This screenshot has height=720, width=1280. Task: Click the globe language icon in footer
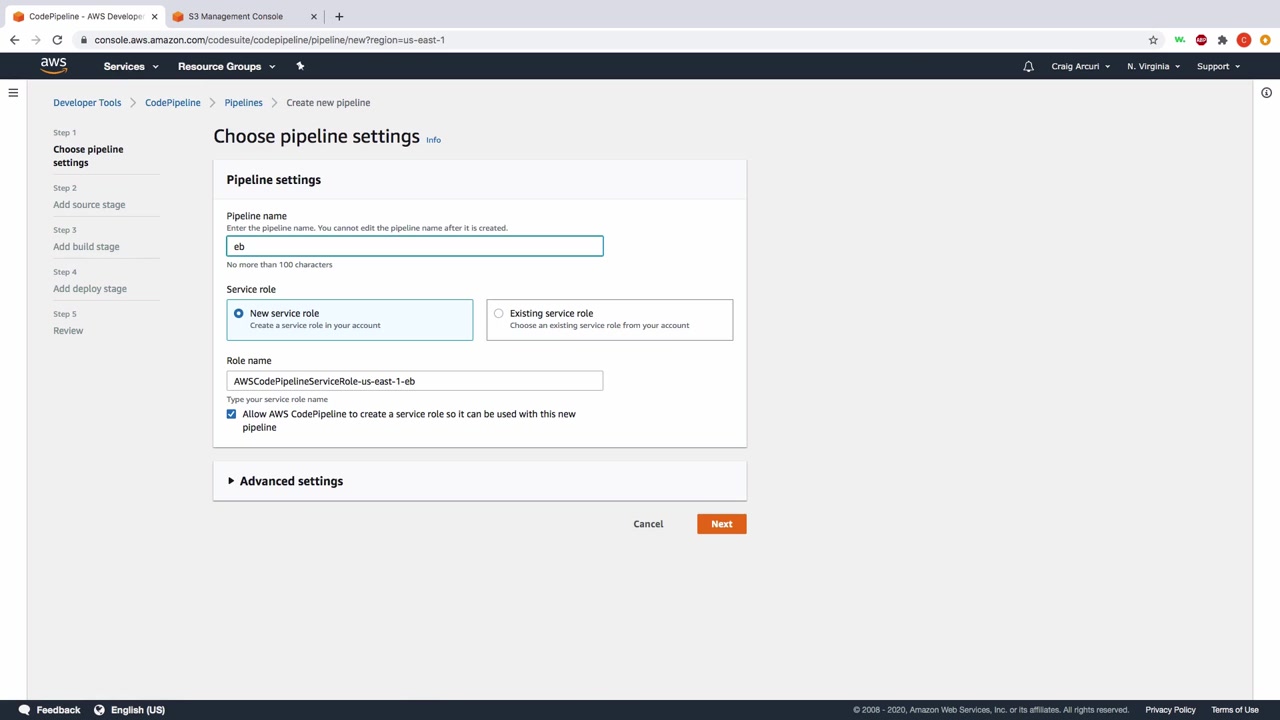click(99, 710)
